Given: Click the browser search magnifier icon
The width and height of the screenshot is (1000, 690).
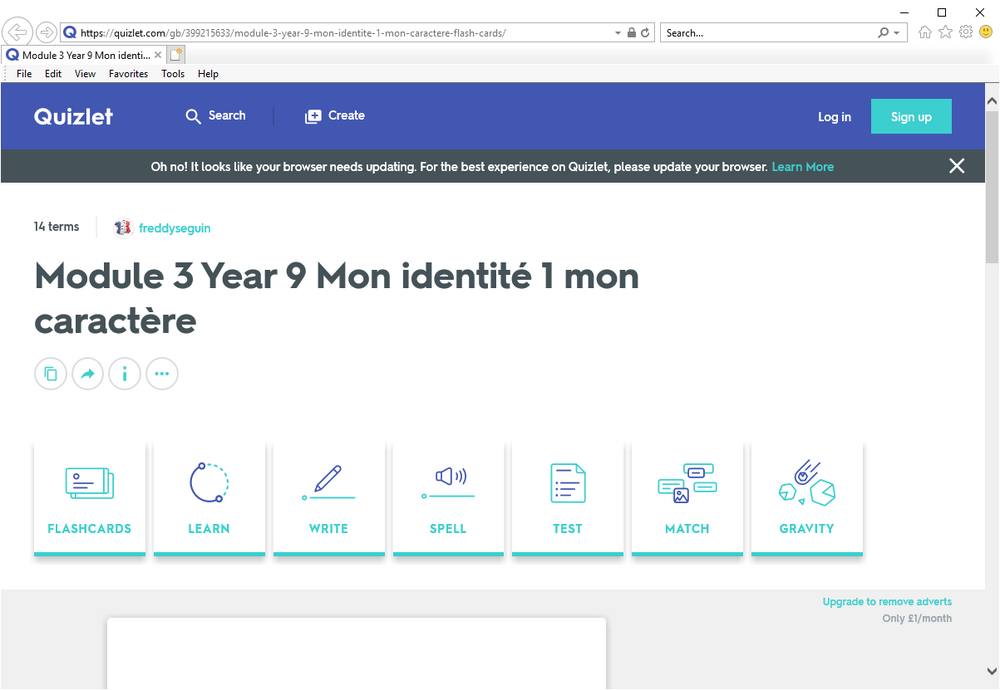Looking at the screenshot, I should tap(883, 33).
